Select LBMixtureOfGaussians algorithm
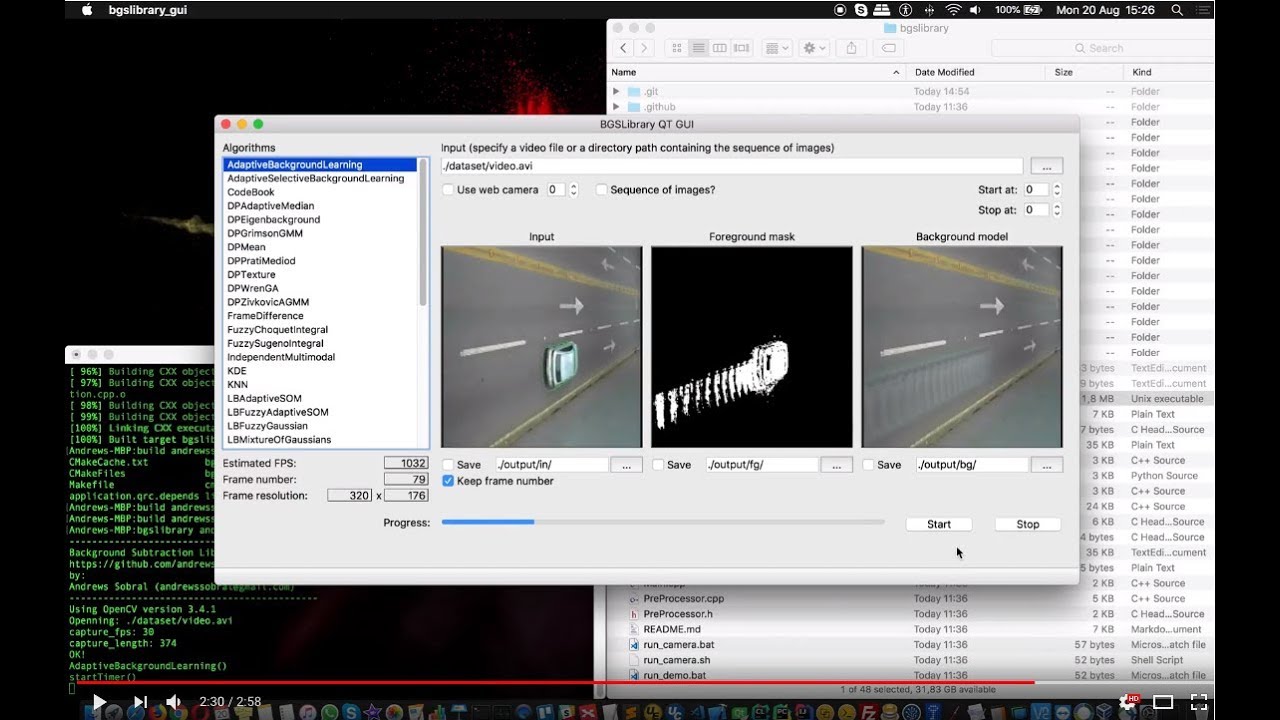 pos(279,439)
